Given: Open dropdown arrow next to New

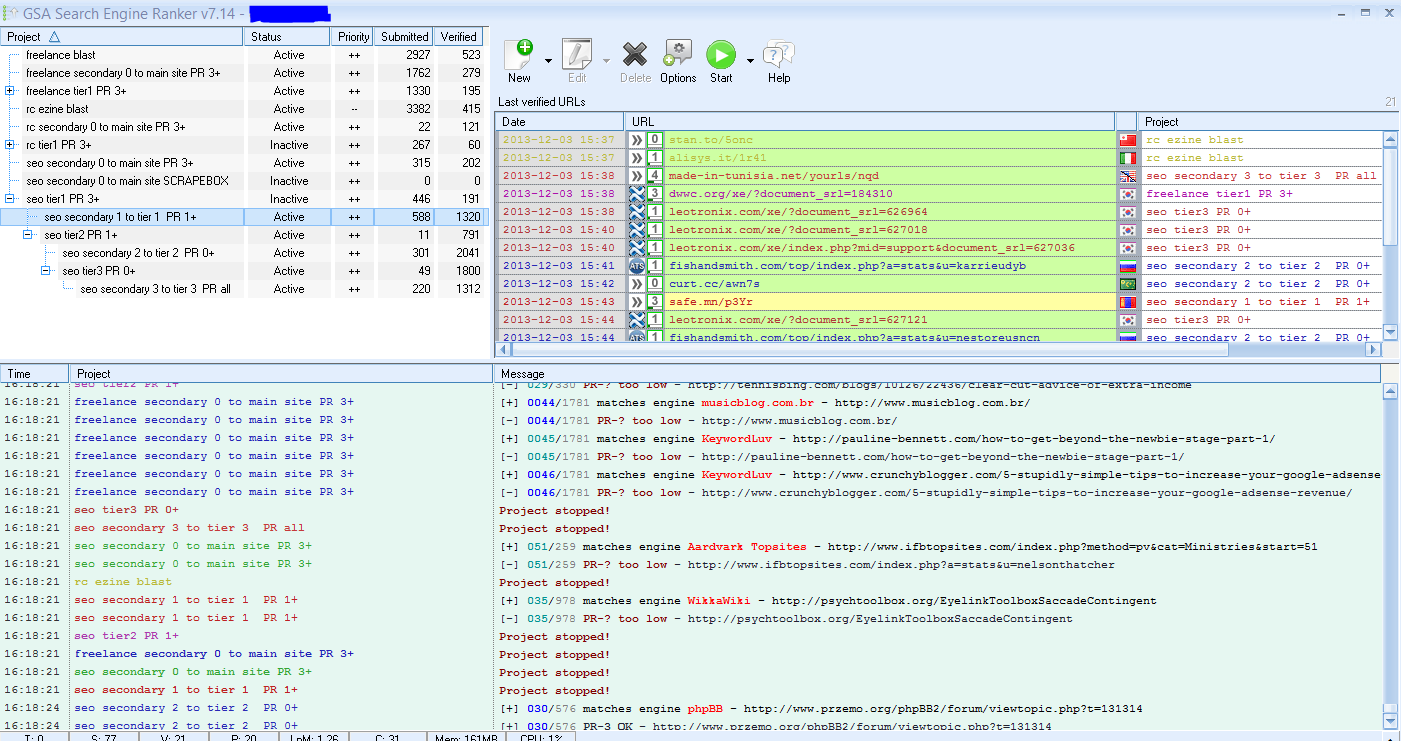Looking at the screenshot, I should pos(548,61).
